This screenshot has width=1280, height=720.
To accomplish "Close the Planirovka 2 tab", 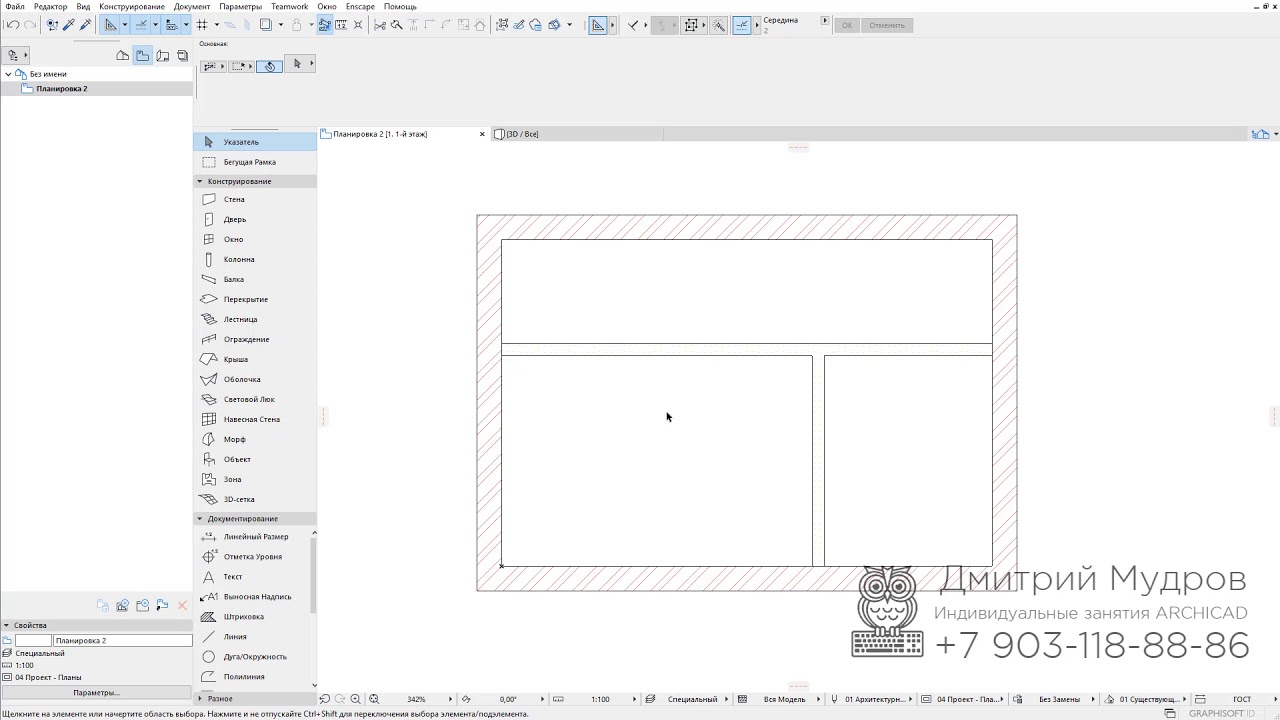I will coord(482,134).
